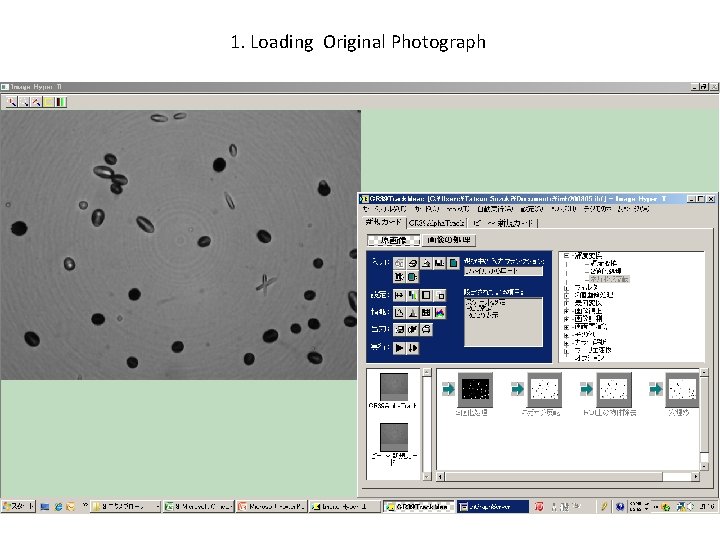Screen dimensions: 720x540
Task: Click the teal document icon in the input row
Action: 453,263
